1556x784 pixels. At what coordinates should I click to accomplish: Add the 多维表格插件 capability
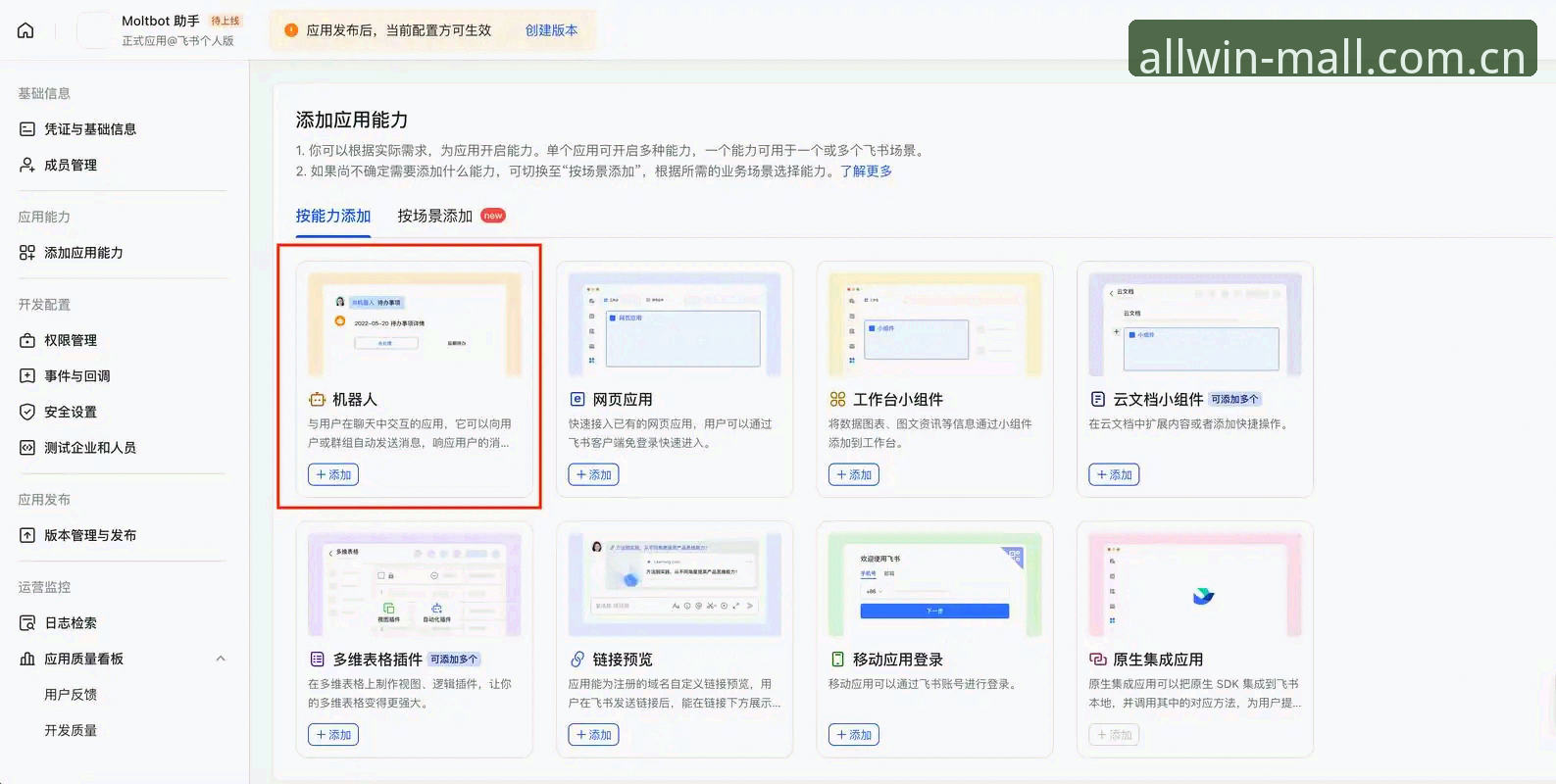click(333, 734)
